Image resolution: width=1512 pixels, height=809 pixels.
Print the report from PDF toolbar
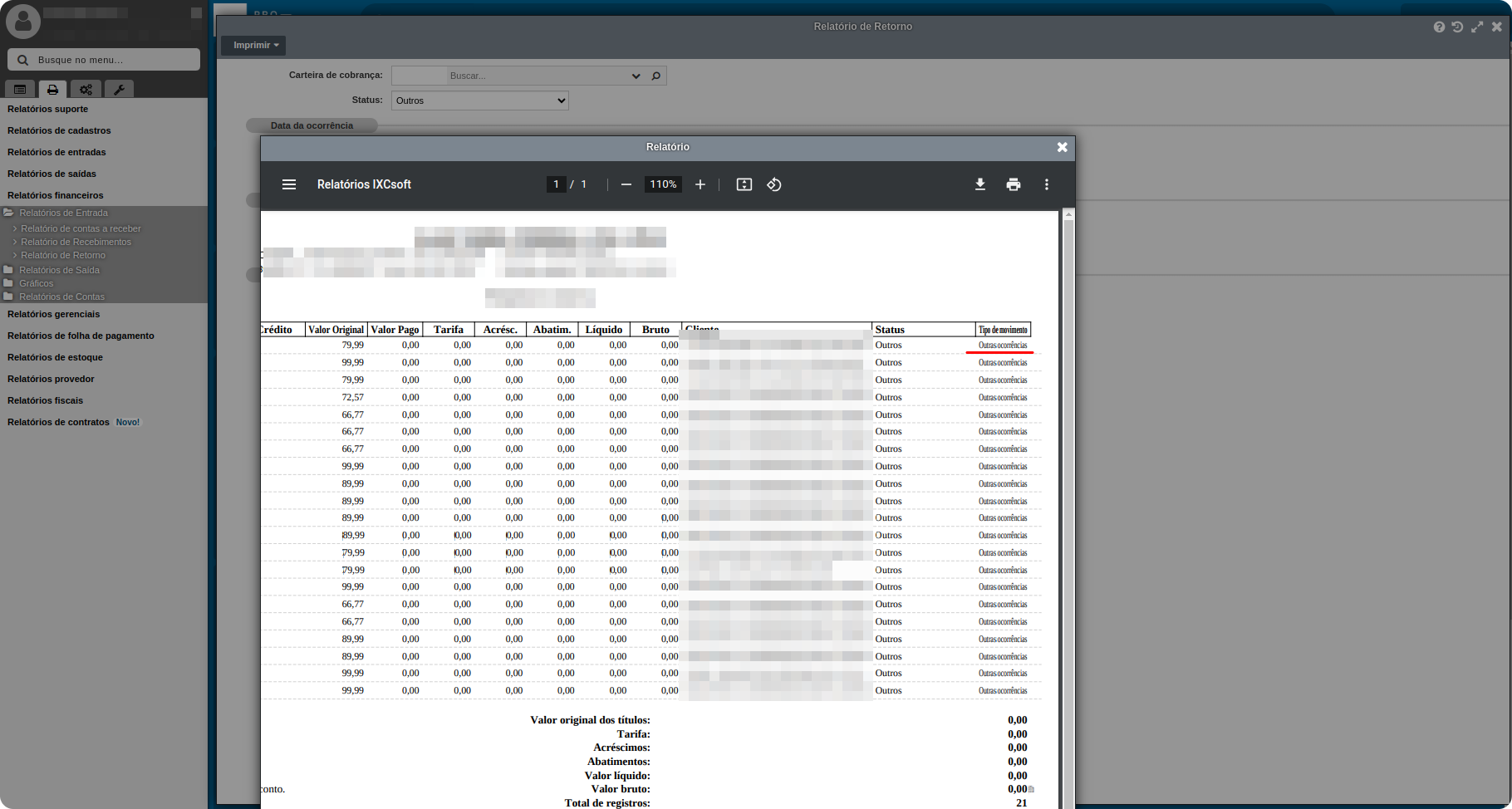(x=1014, y=184)
